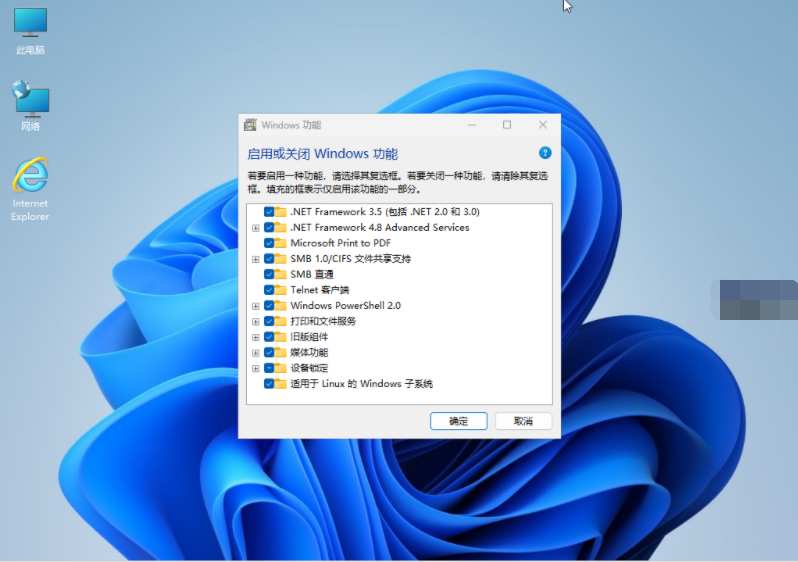Click the Windows 功能 title bar text
Screen dimensions: 798x562
pos(291,125)
